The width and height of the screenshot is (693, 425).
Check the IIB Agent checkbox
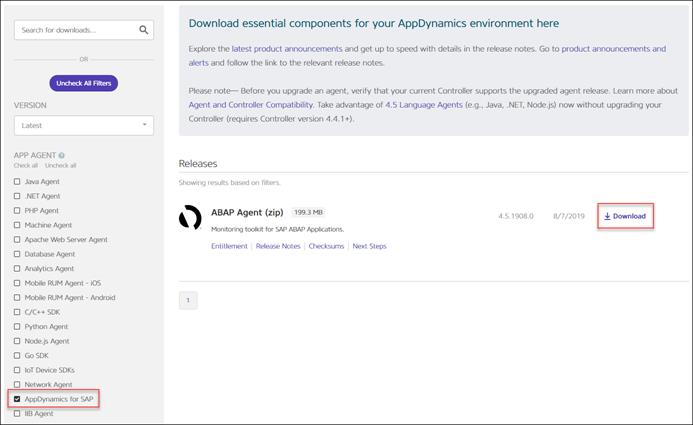coord(17,414)
